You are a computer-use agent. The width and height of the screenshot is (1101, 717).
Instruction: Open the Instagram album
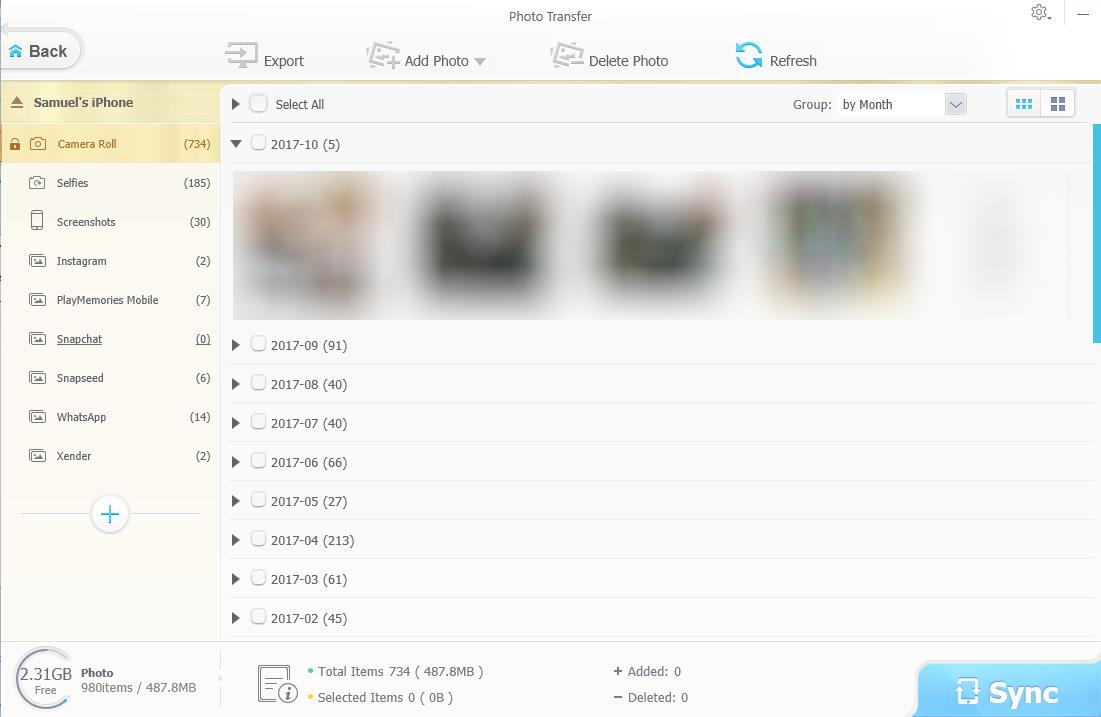tap(110, 261)
